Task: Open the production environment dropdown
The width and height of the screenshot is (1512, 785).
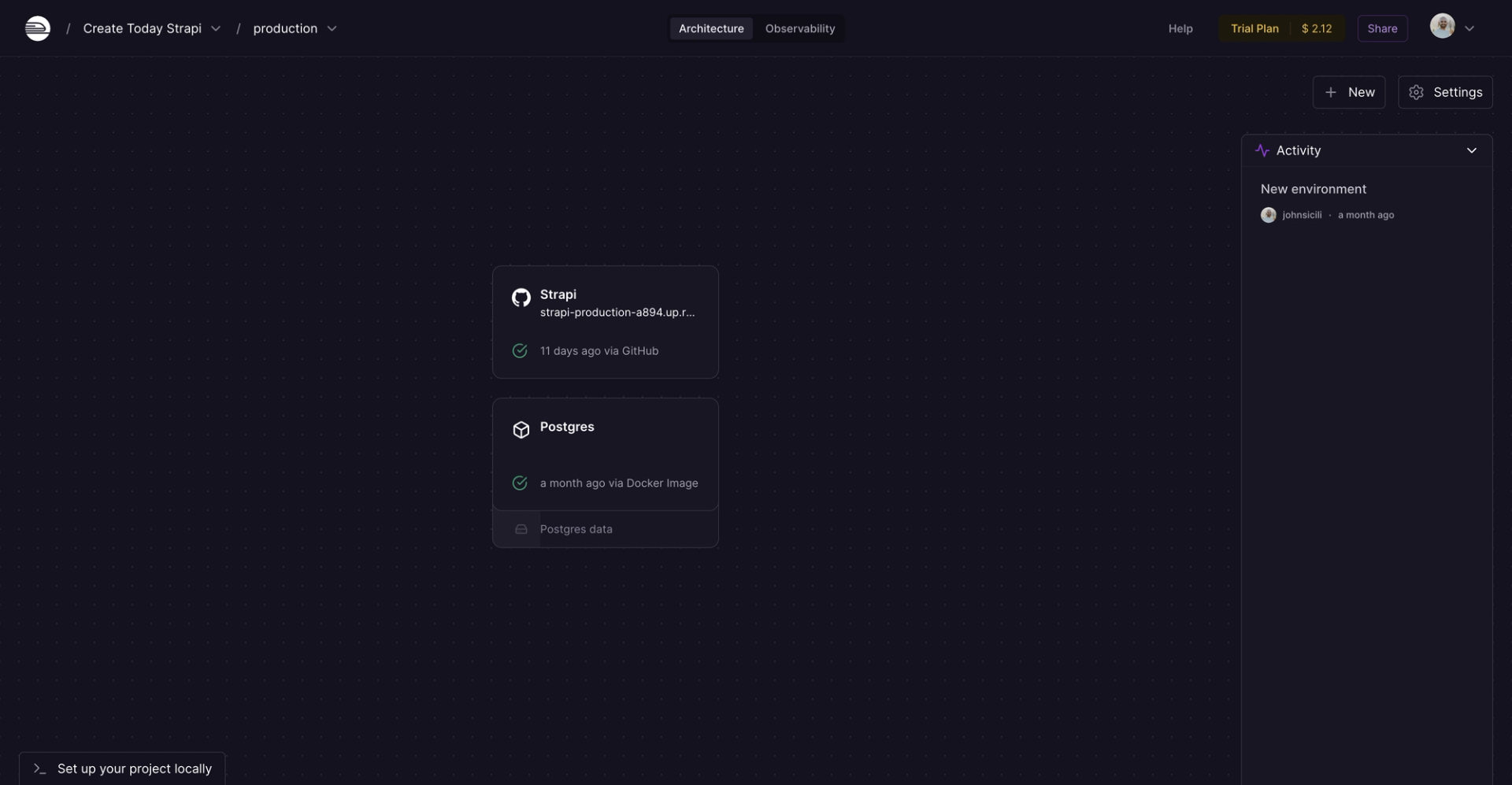Action: 295,28
